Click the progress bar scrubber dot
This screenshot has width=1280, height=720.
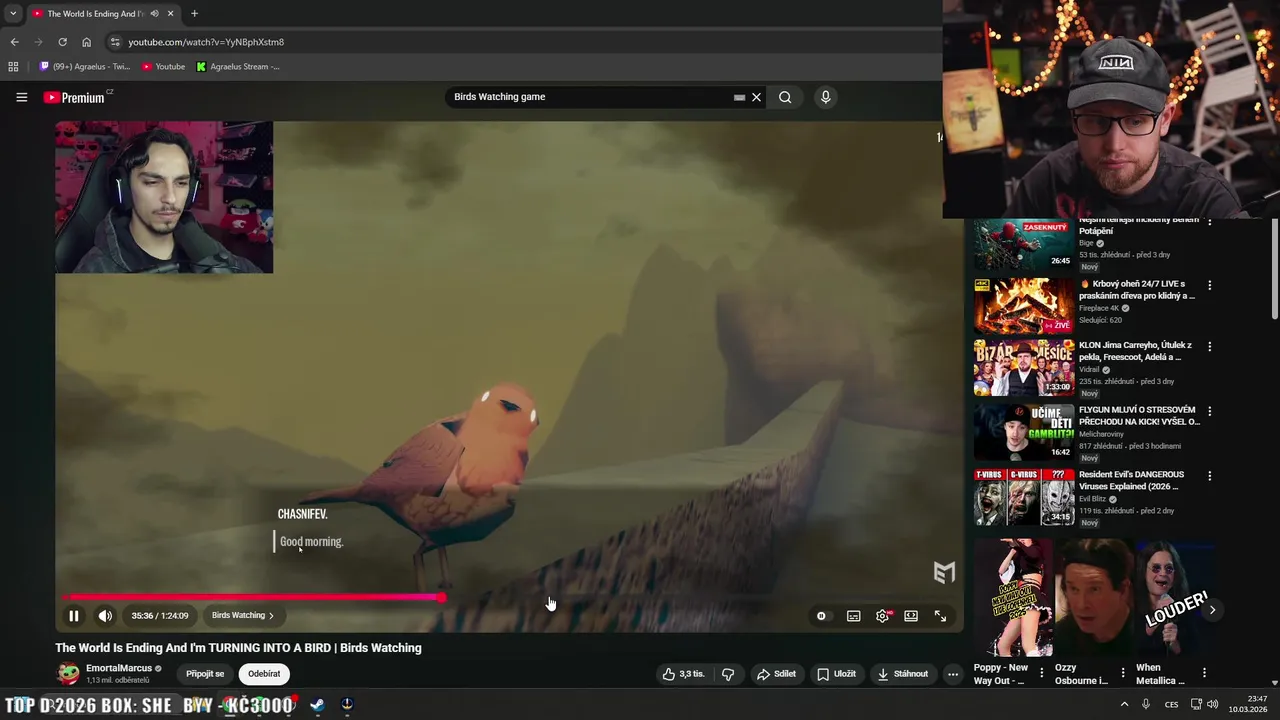point(441,598)
